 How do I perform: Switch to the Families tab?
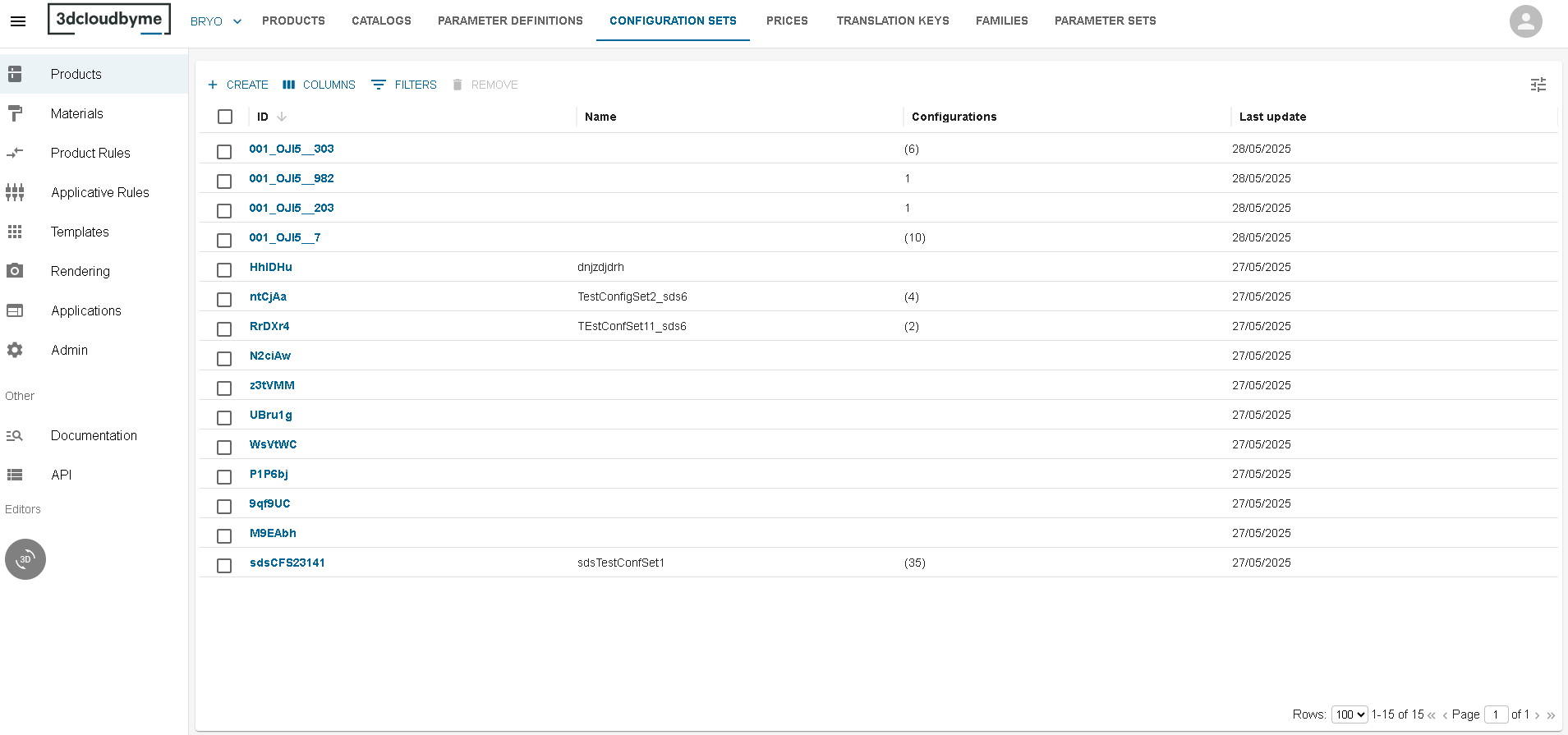coord(1001,21)
